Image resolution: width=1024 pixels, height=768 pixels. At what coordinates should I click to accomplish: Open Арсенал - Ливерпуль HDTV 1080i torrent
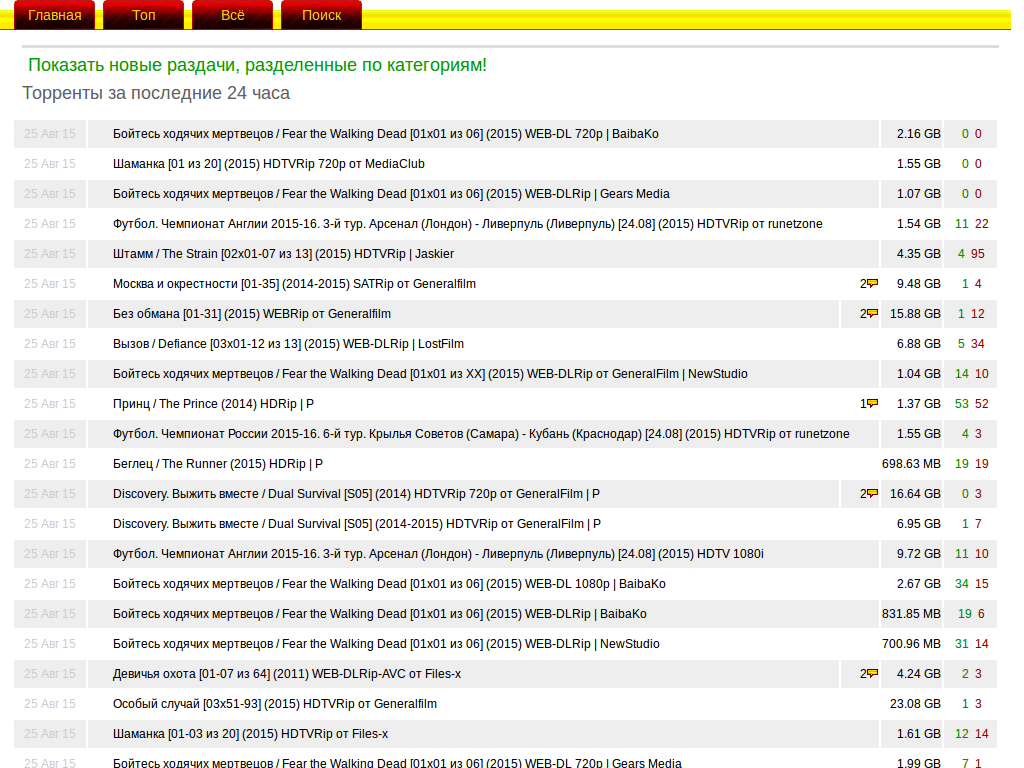click(438, 554)
